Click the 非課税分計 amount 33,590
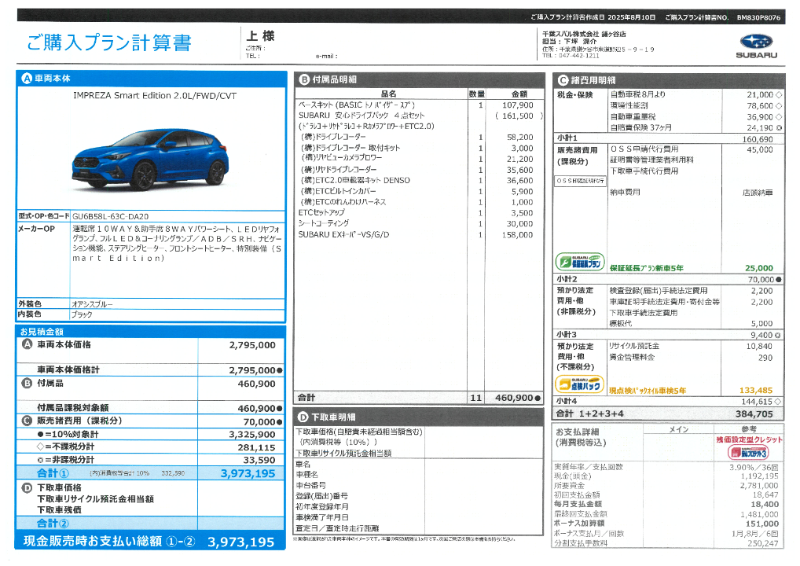Viewport: 800px width, 566px height. (x=259, y=460)
